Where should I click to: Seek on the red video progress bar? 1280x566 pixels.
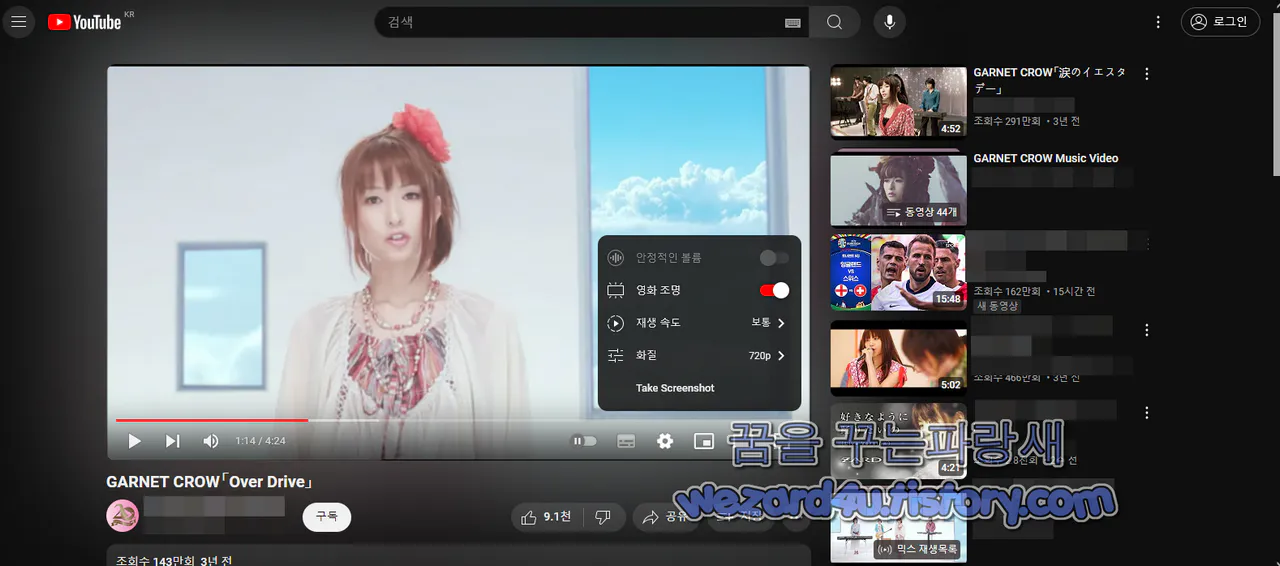tap(459, 420)
